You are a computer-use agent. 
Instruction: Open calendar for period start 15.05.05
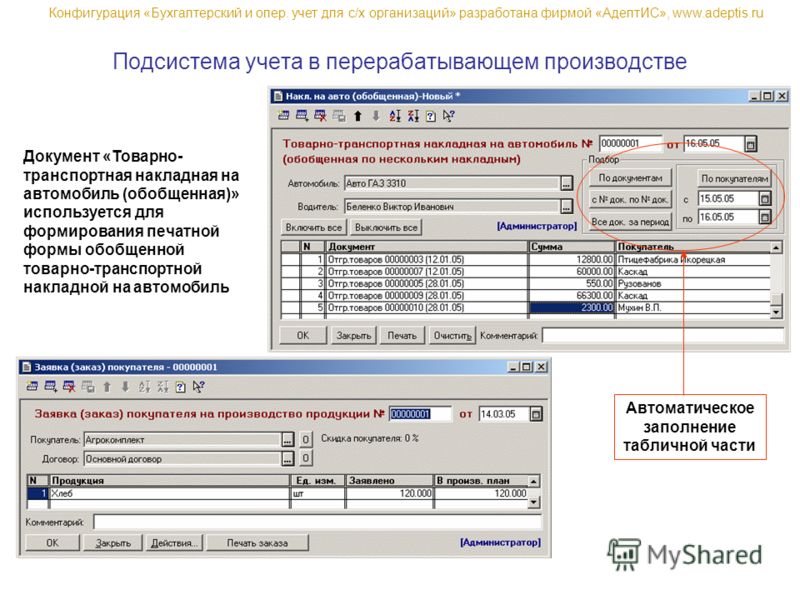point(764,198)
